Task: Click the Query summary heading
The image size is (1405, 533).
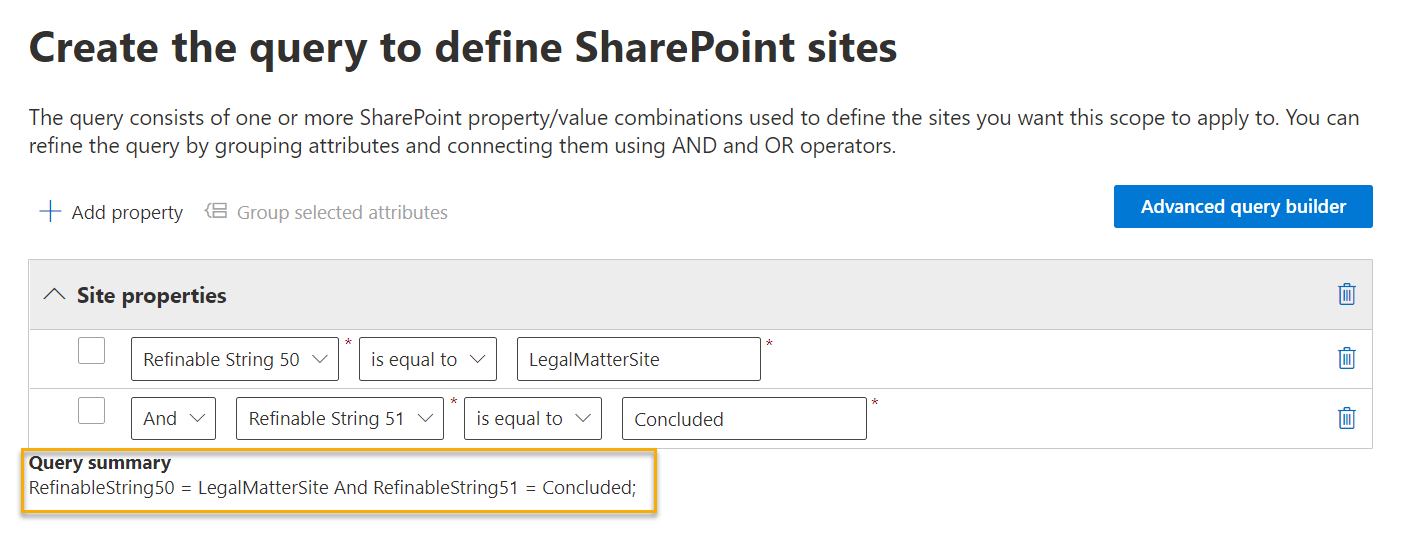Action: pyautogui.click(x=100, y=463)
